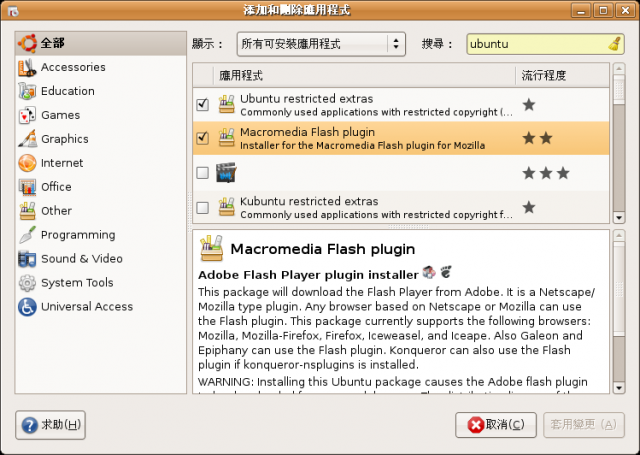
Task: Open the Accessories category
Action: (101, 67)
